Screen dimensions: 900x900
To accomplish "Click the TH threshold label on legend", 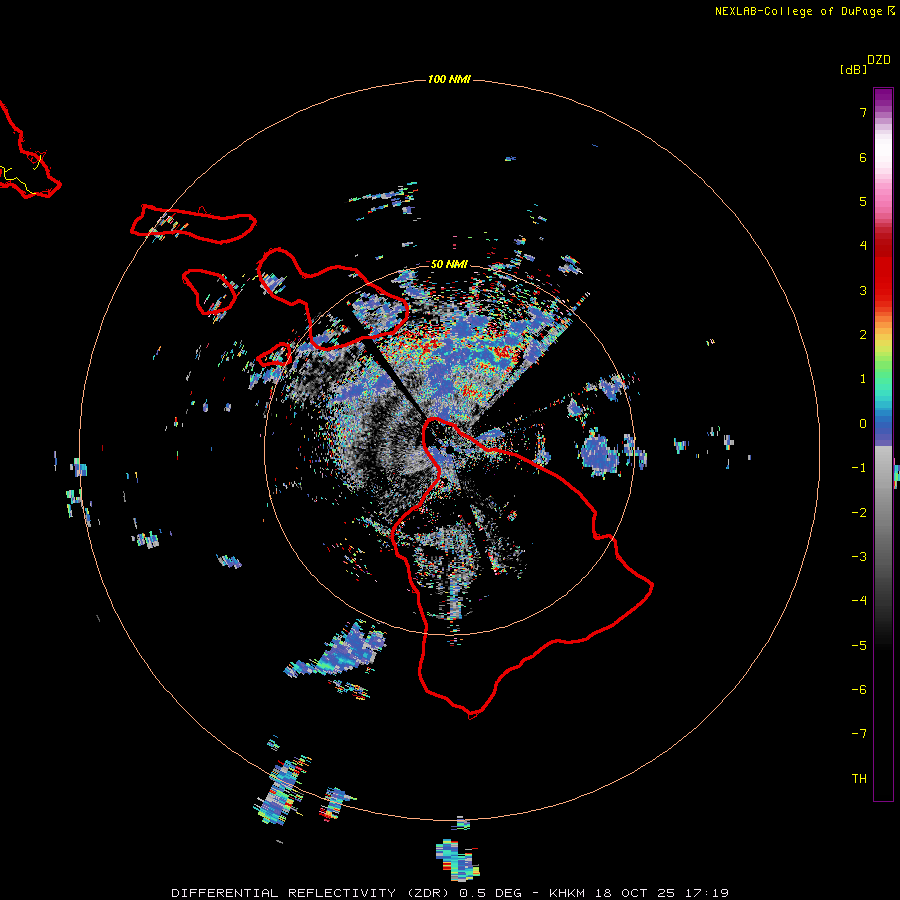I will (859, 779).
